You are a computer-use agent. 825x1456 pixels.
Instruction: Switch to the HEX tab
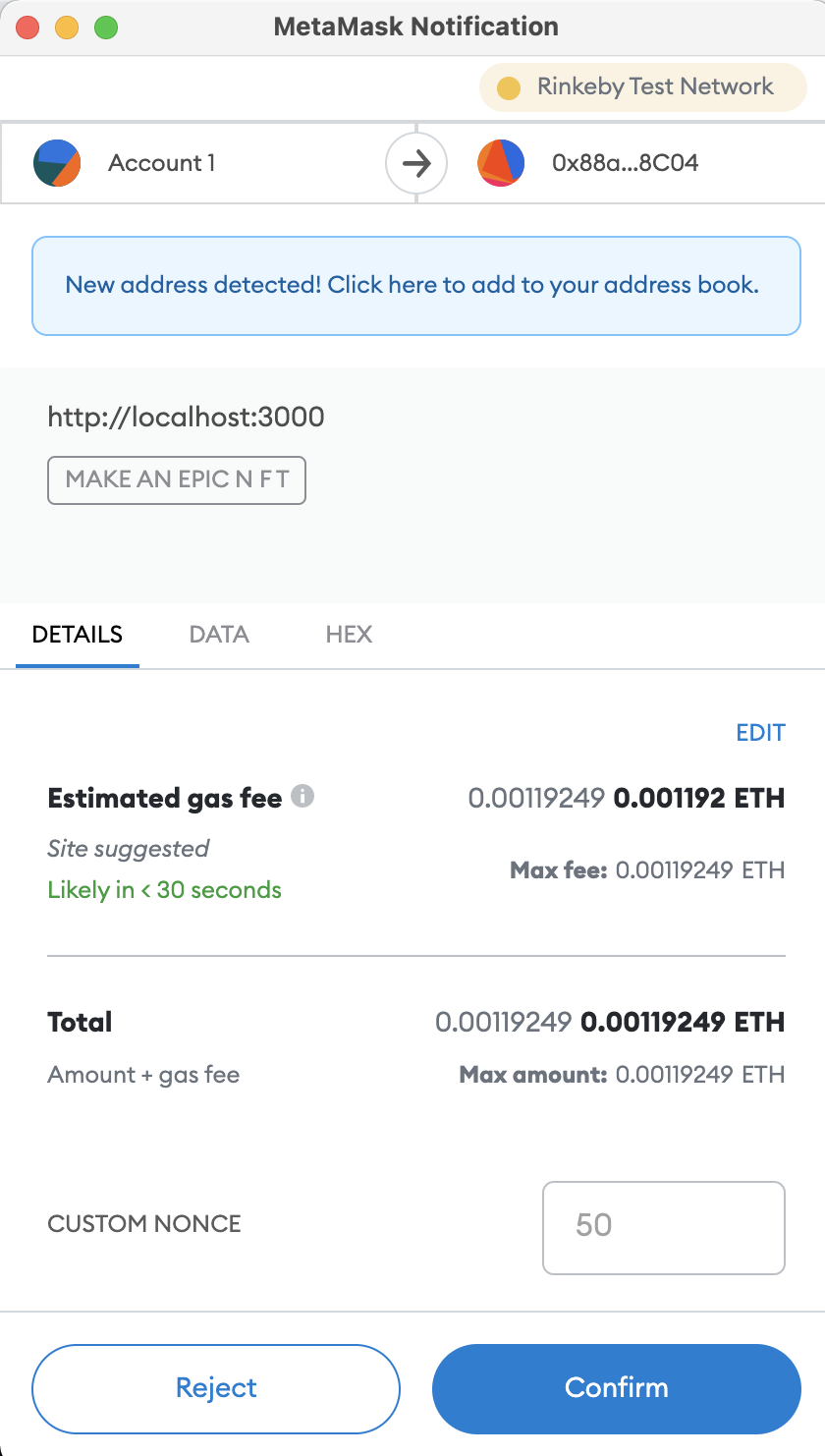(x=349, y=635)
